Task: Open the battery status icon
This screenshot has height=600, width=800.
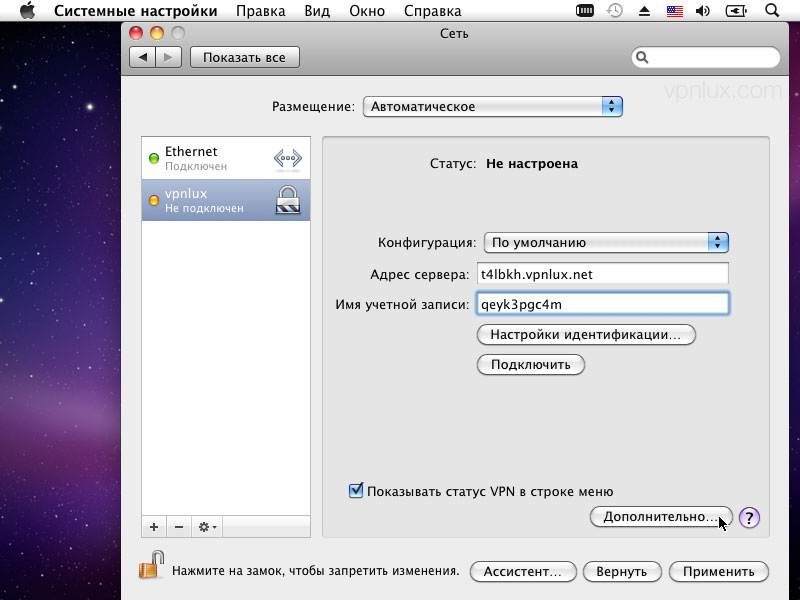Action: tap(736, 11)
